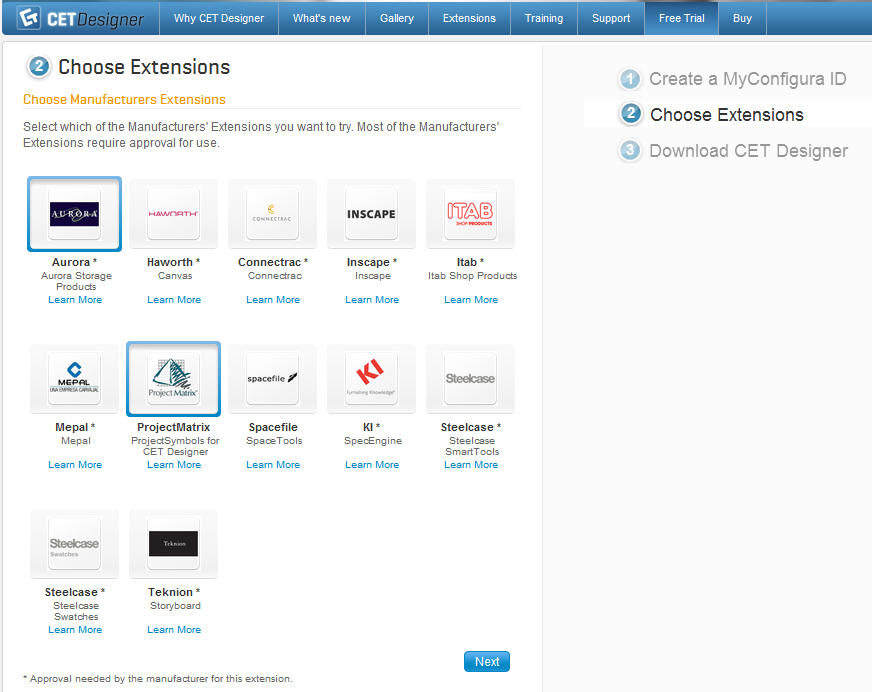Select the Aurora extension logo tile
Screen dimensions: 872x692
pos(75,214)
